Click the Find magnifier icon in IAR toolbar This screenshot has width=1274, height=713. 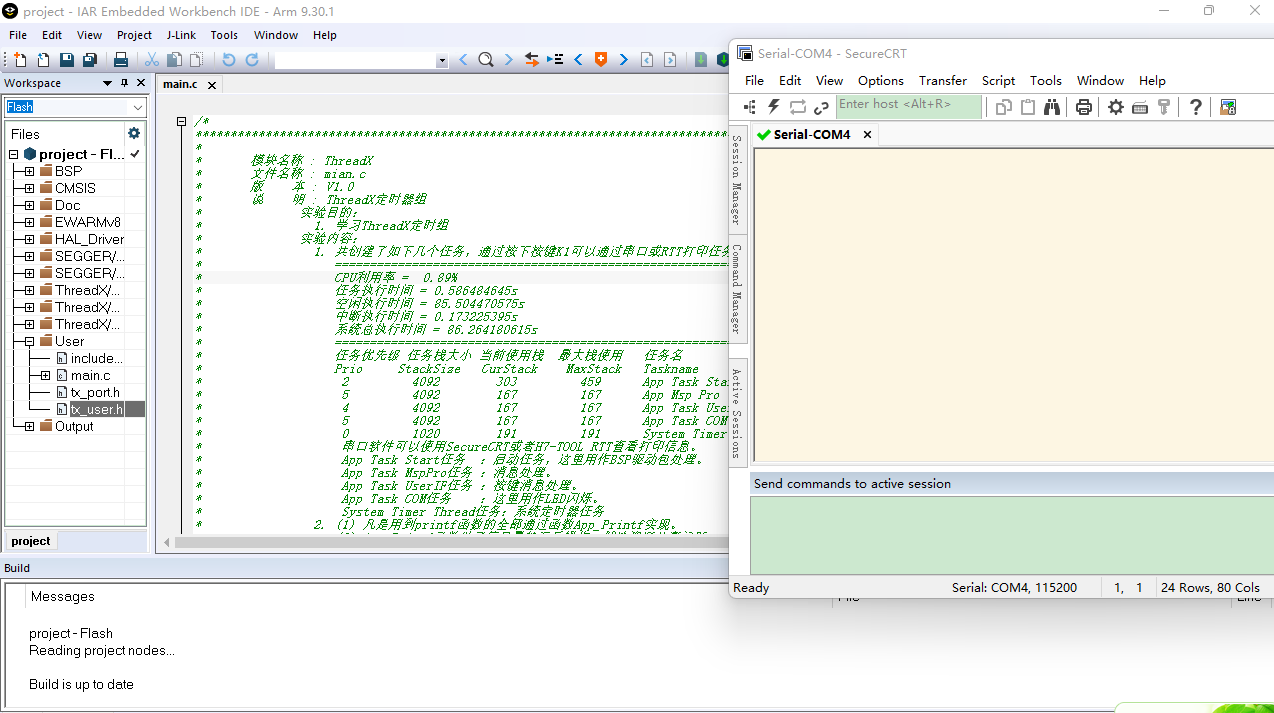tap(486, 60)
